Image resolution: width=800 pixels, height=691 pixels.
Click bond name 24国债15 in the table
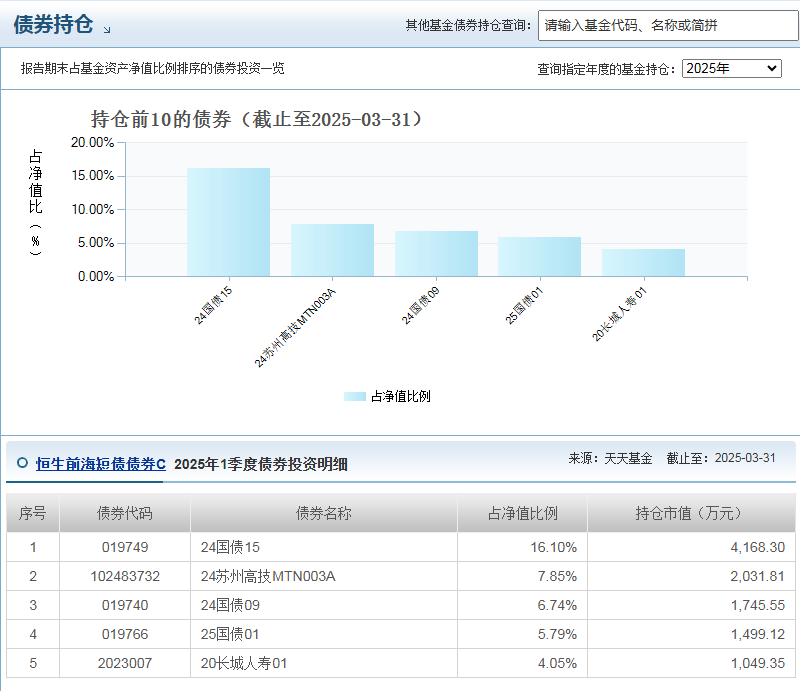230,547
